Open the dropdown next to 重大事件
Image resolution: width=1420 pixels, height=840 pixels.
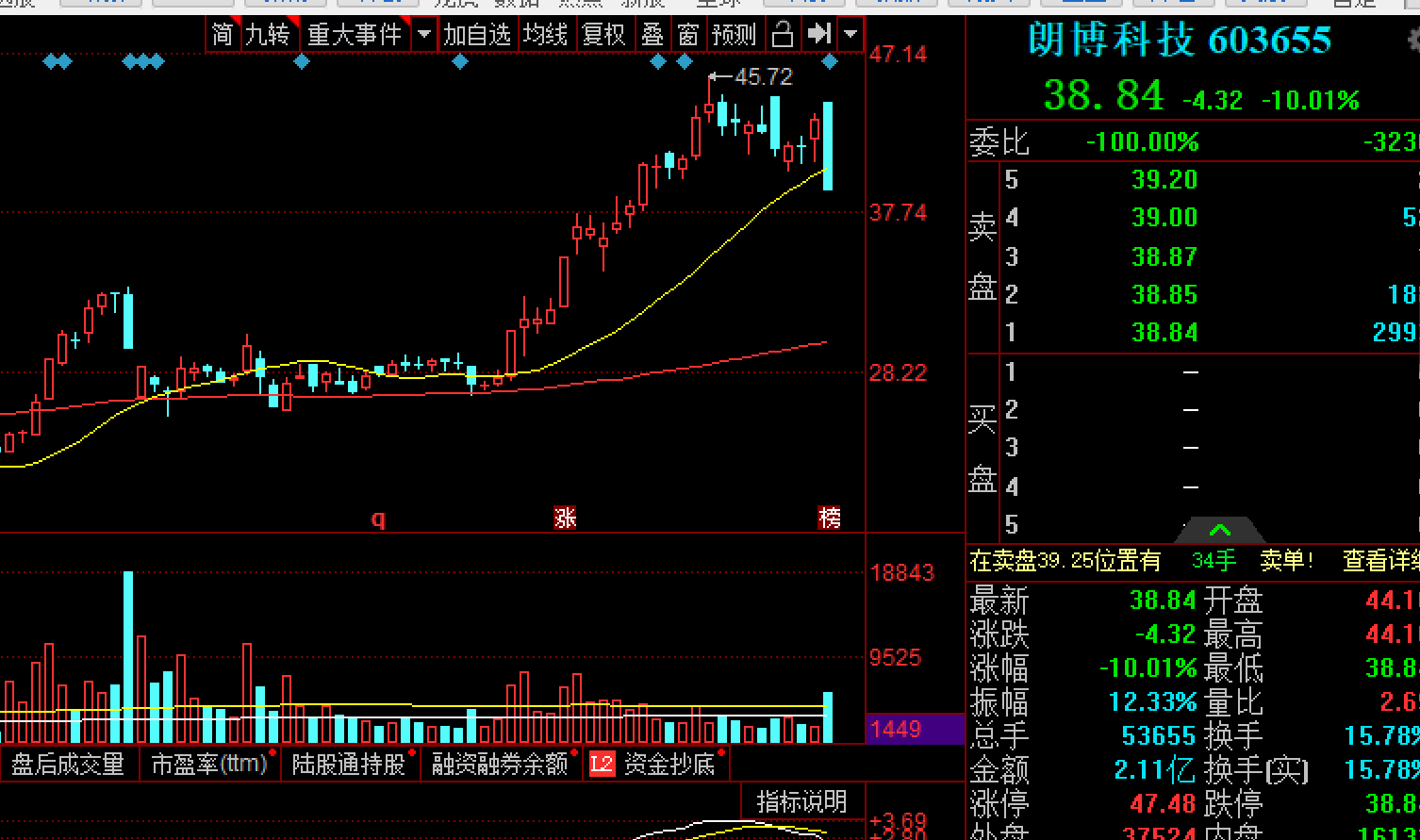[423, 35]
